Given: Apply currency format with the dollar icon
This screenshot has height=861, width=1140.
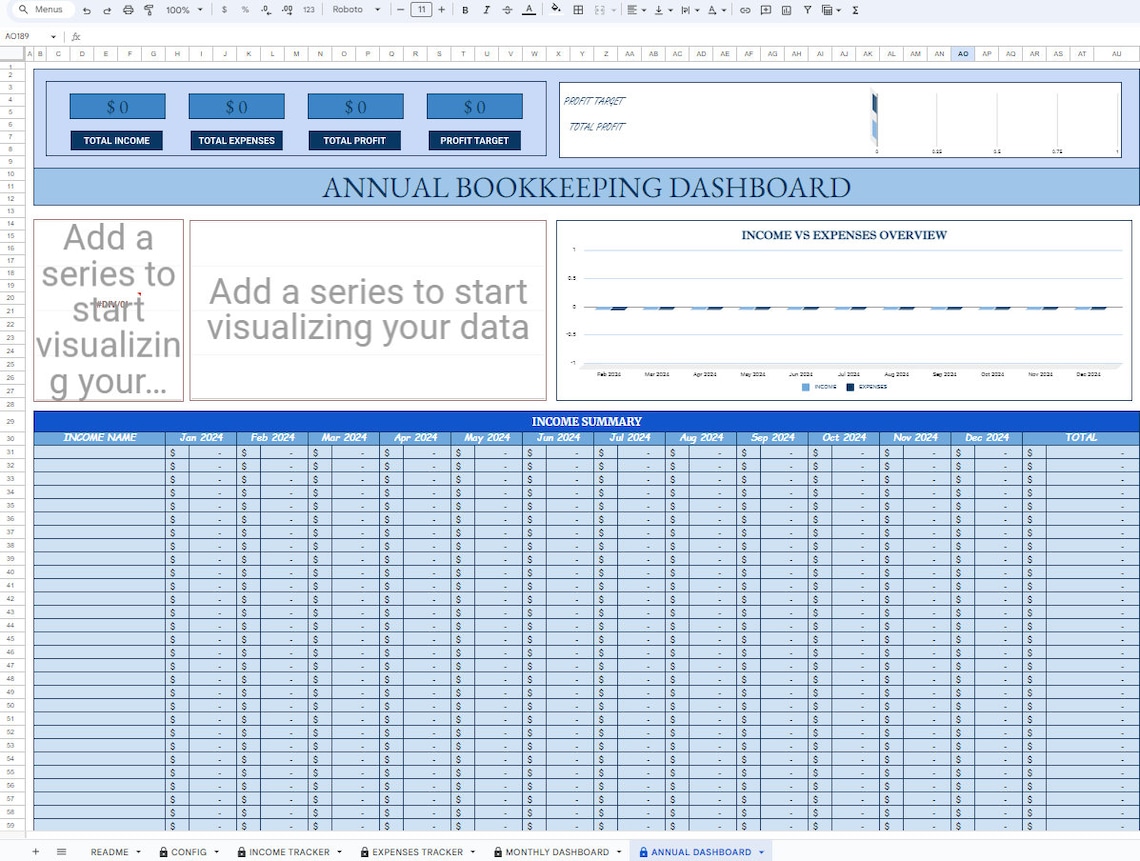Looking at the screenshot, I should click(225, 9).
